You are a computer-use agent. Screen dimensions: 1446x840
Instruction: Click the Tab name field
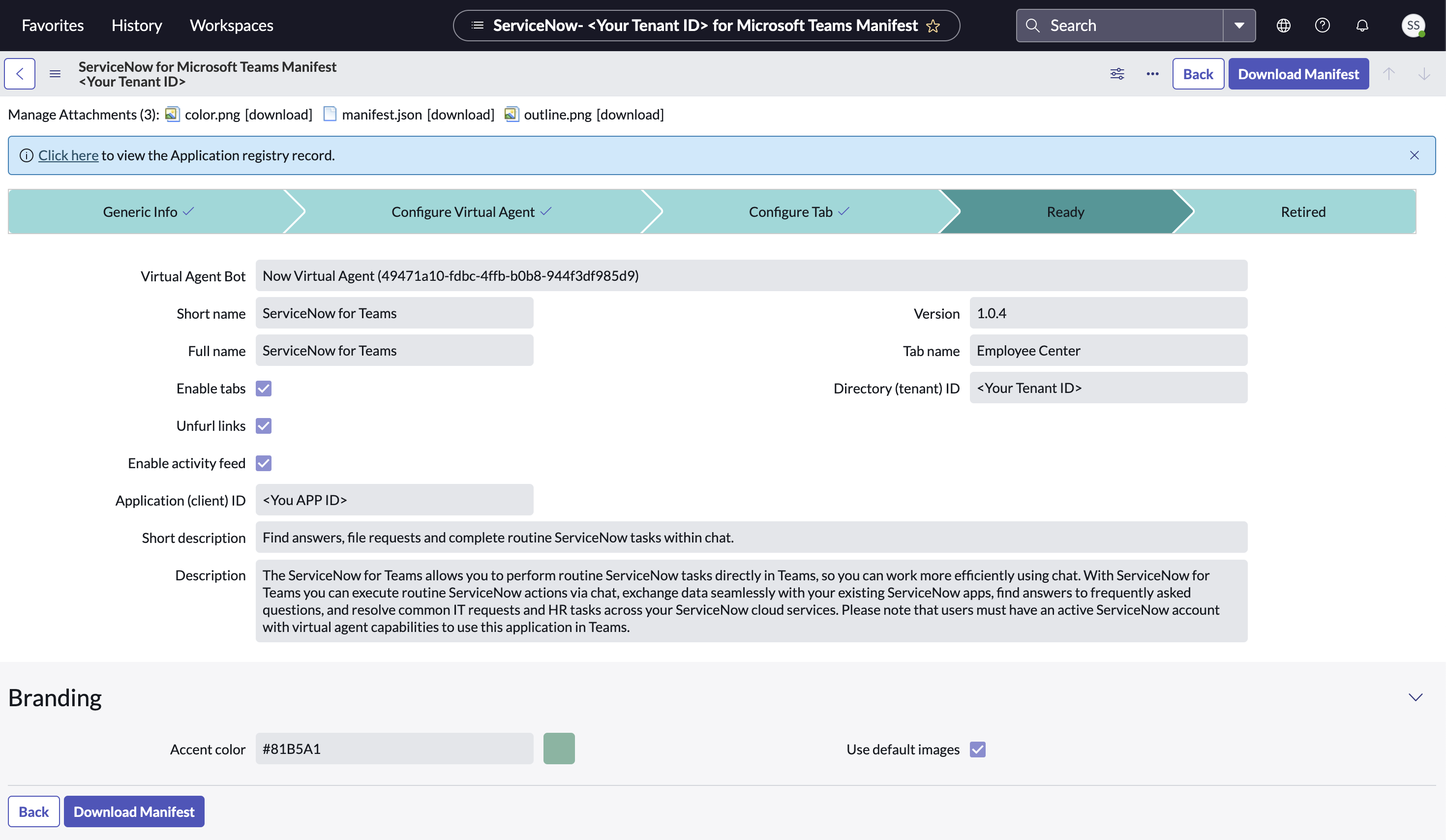tap(1109, 350)
